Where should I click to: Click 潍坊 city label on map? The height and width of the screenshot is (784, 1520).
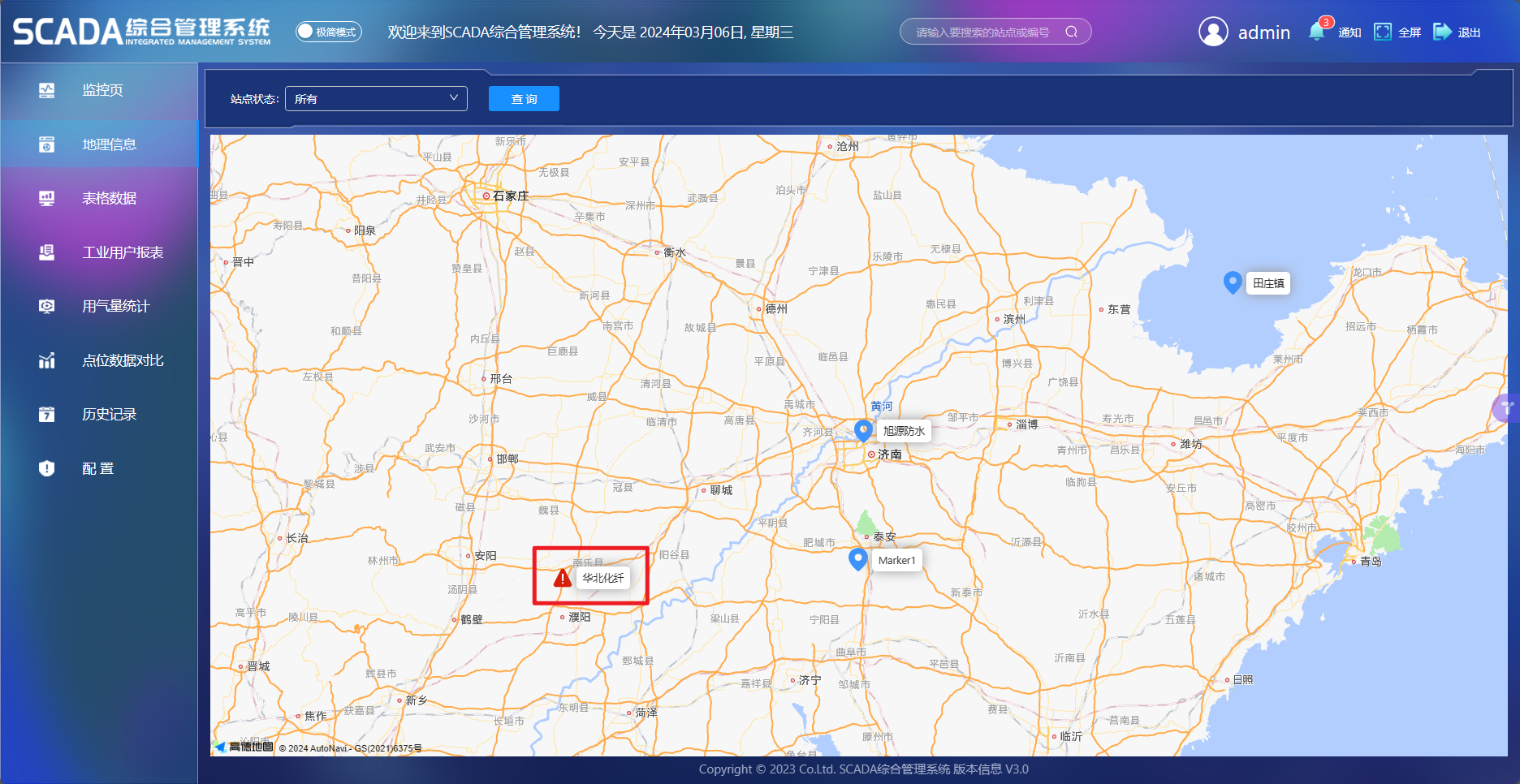point(1191,444)
